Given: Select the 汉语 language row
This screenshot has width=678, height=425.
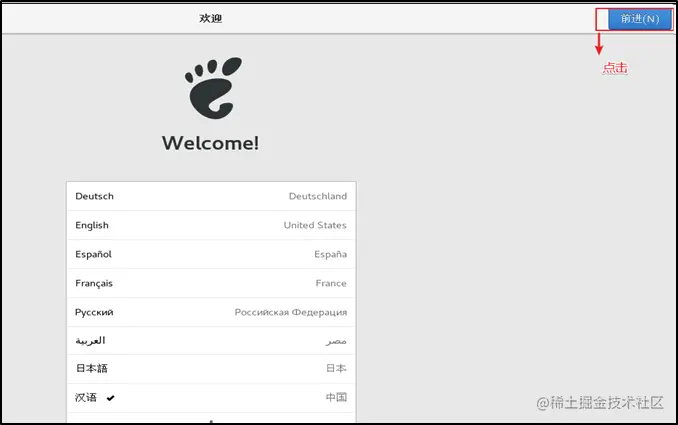Looking at the screenshot, I should click(211, 398).
